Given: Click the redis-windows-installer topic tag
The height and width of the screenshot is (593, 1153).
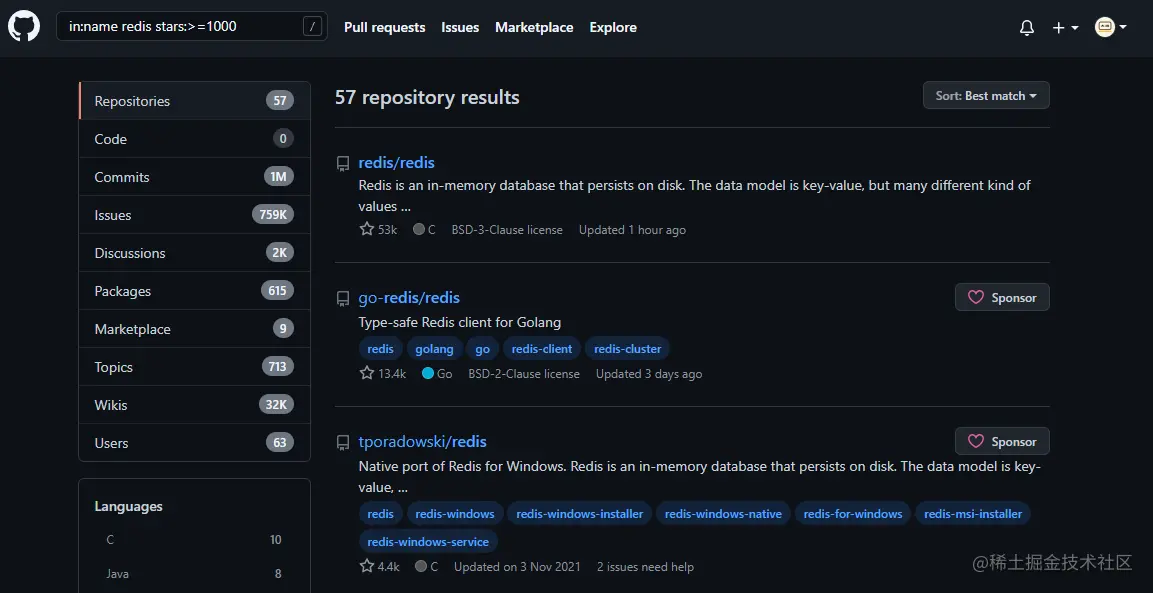Looking at the screenshot, I should 579,514.
